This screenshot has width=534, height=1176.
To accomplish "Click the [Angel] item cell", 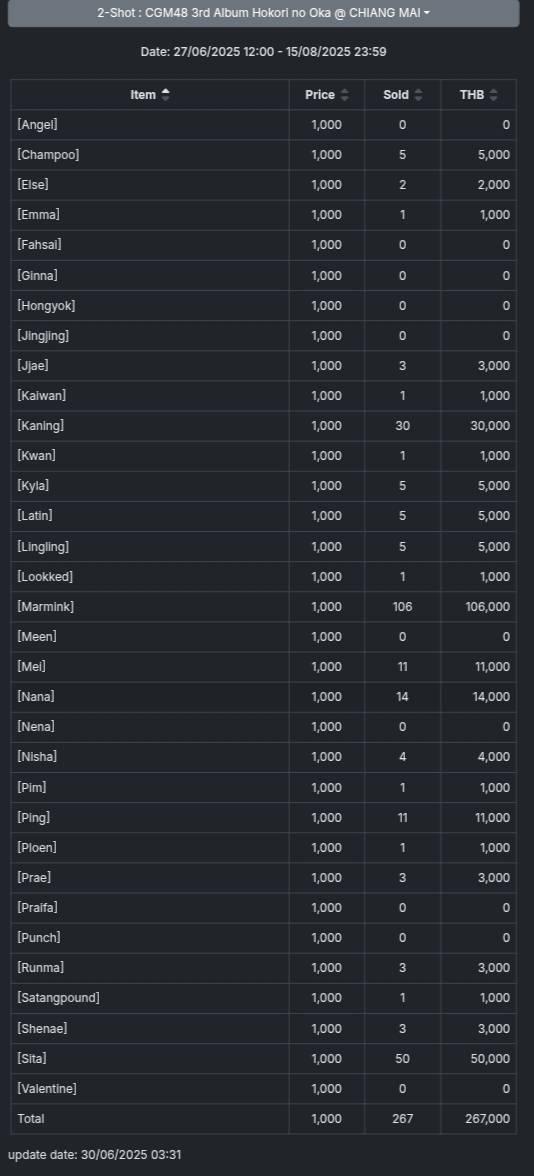I will point(150,124).
